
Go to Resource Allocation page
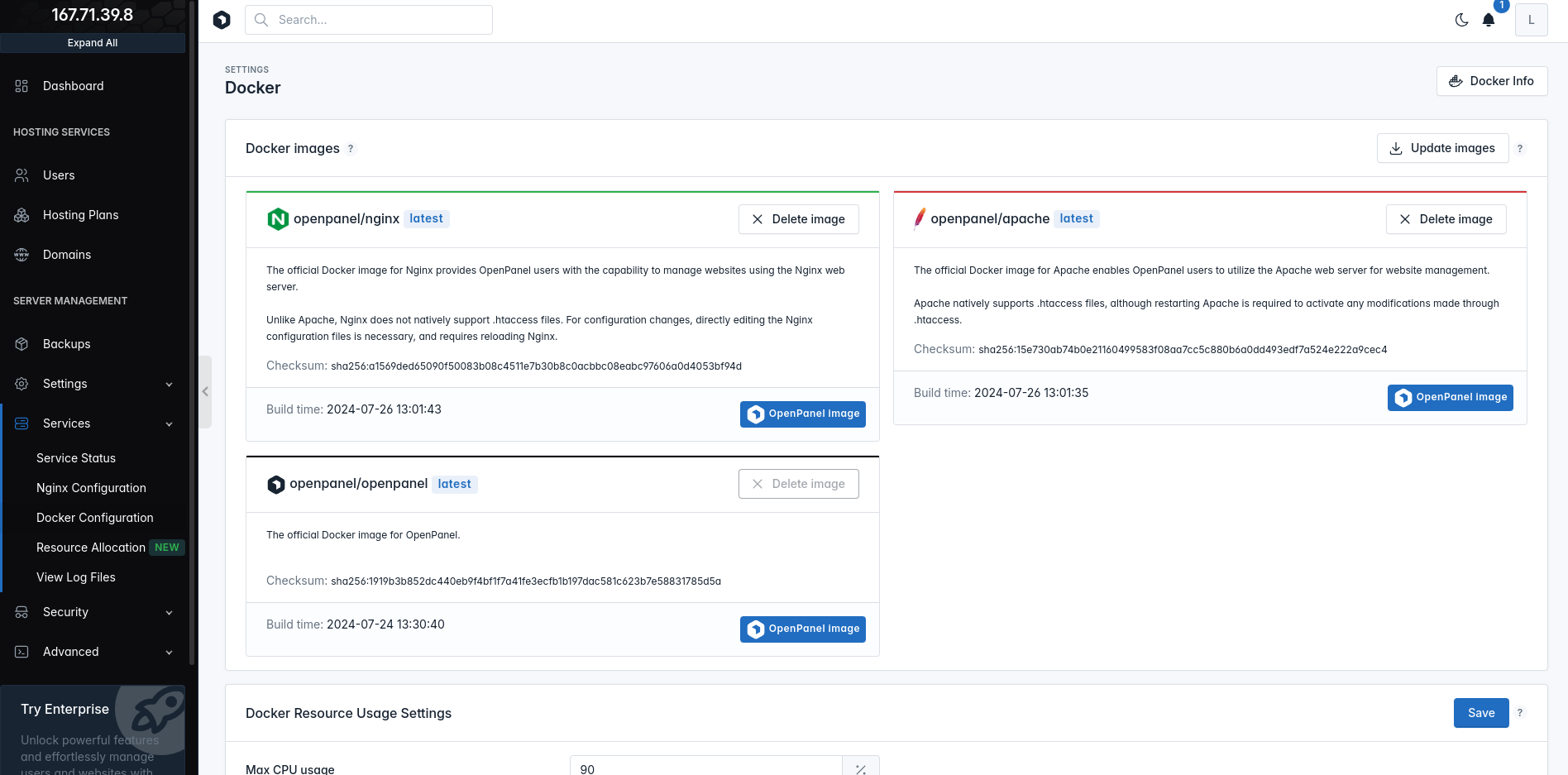click(91, 548)
